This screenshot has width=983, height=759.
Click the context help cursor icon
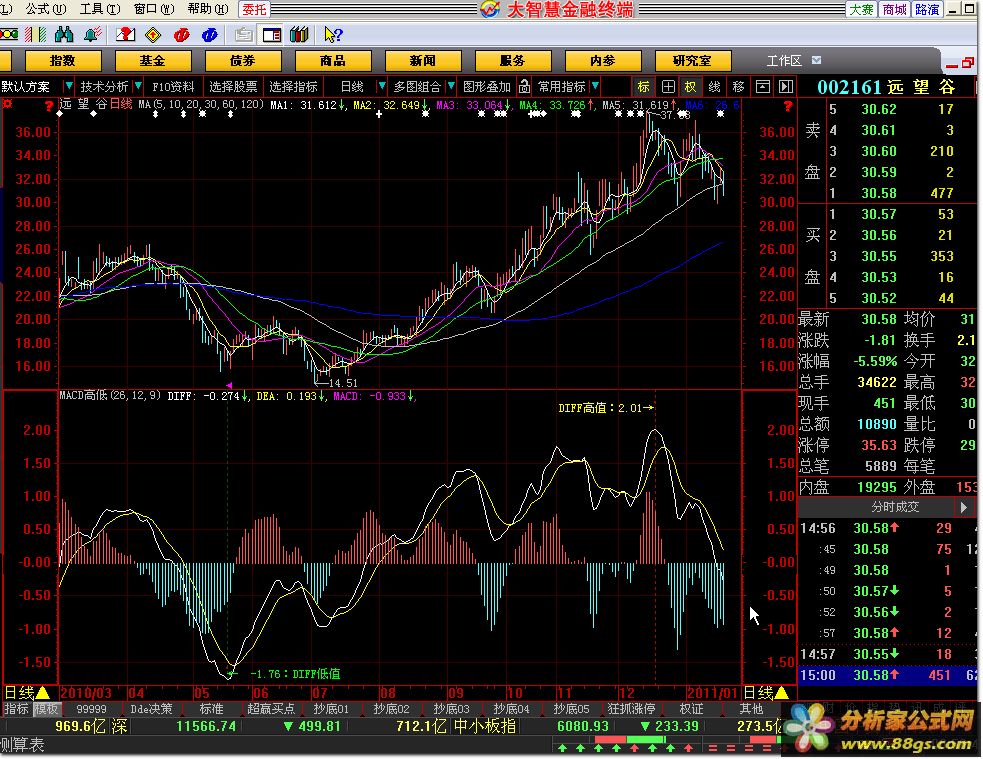(x=333, y=34)
